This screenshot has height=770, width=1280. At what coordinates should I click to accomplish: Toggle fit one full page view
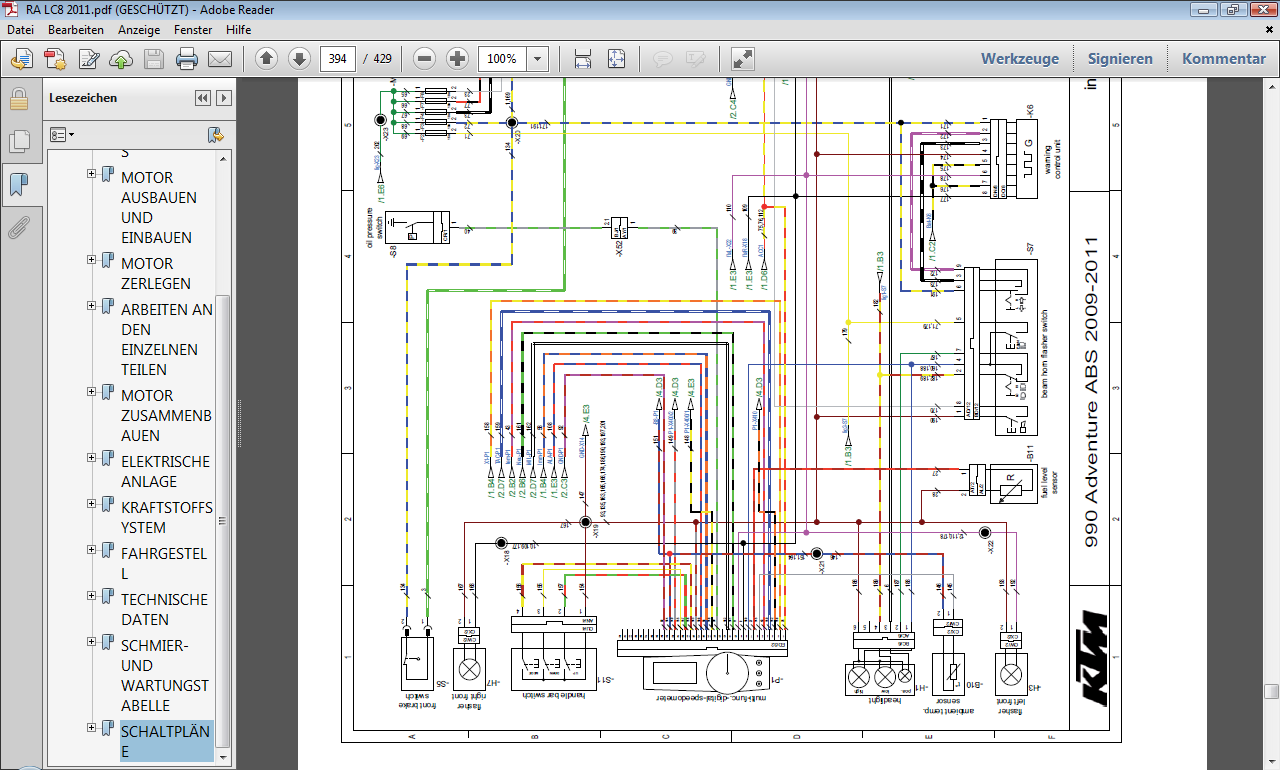(x=616, y=59)
